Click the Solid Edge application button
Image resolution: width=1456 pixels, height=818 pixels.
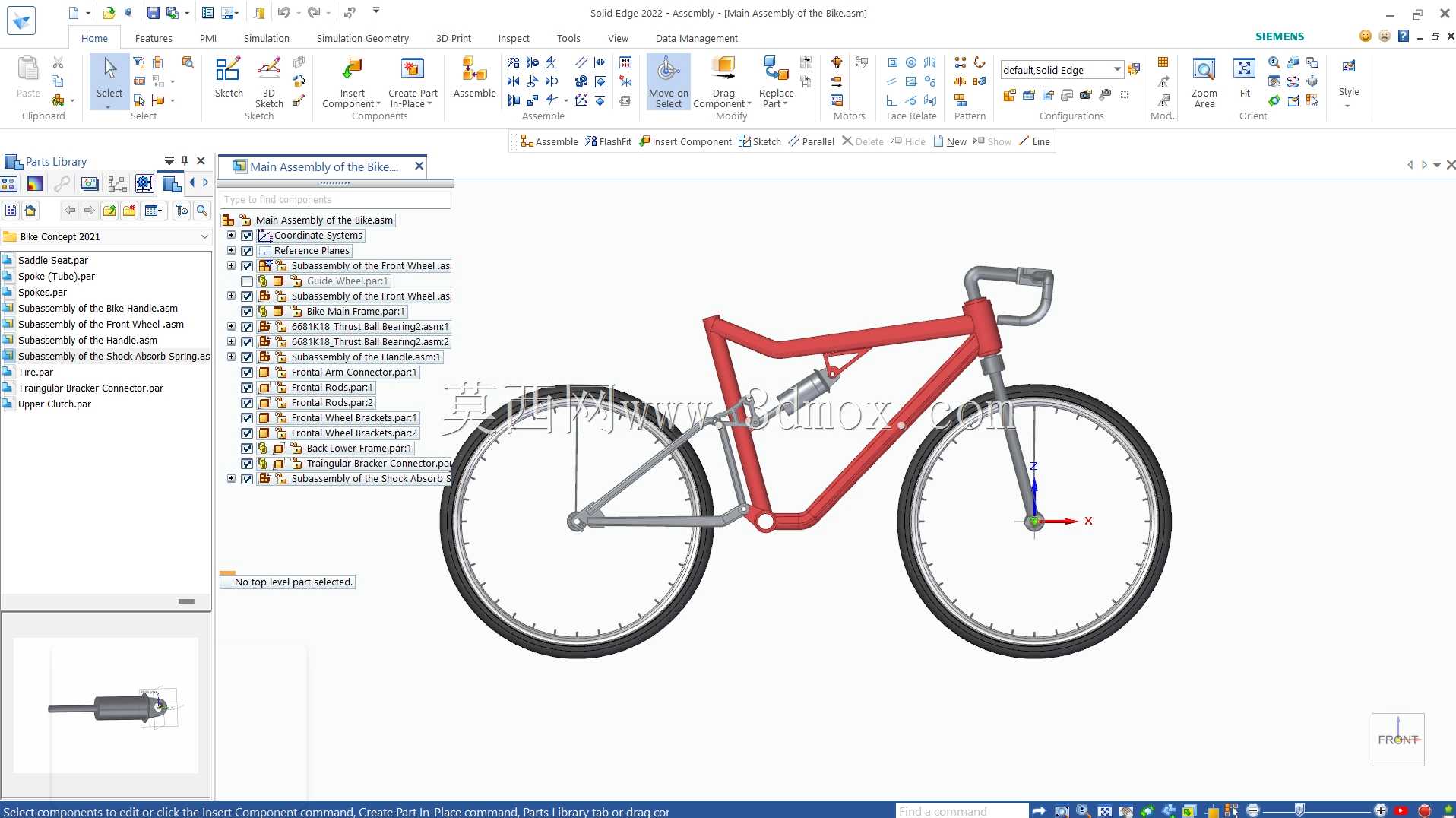(x=21, y=21)
